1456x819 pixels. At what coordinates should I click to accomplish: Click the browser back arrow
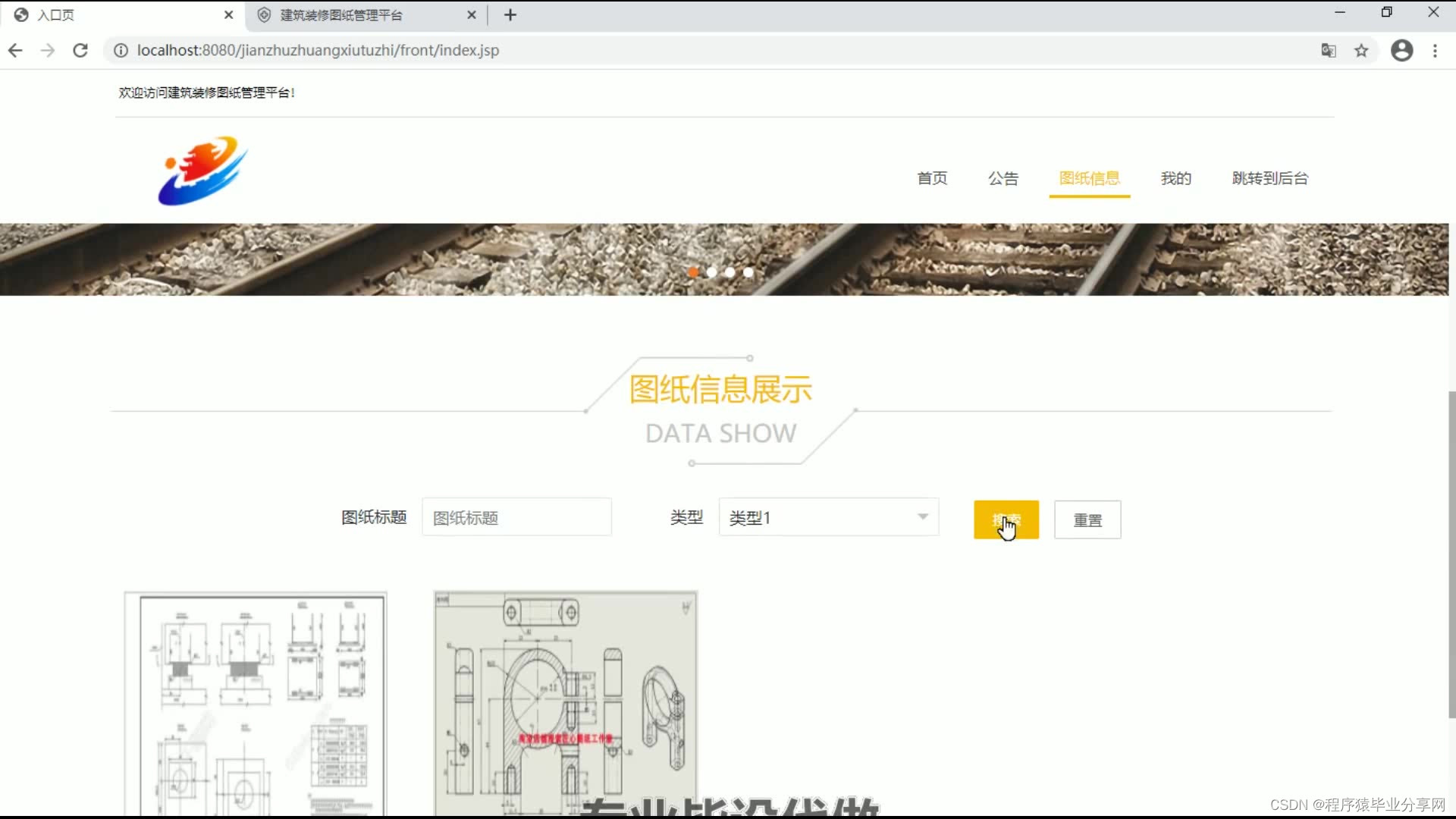pyautogui.click(x=15, y=51)
